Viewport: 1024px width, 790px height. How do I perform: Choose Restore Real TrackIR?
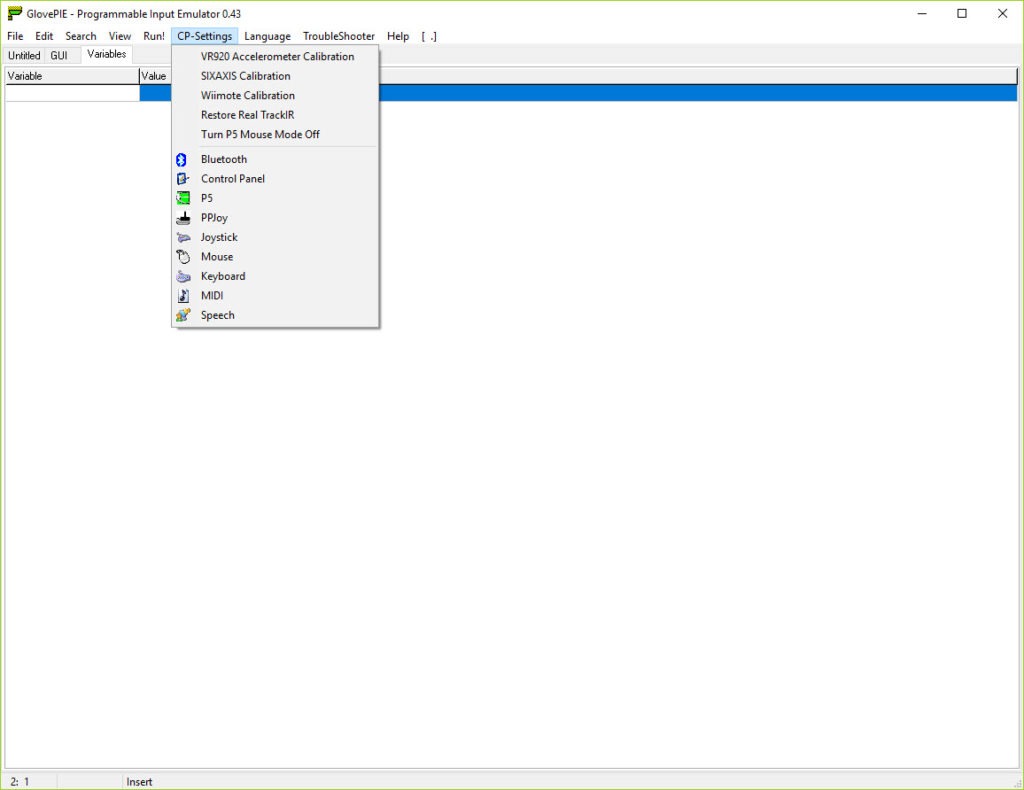(275, 115)
